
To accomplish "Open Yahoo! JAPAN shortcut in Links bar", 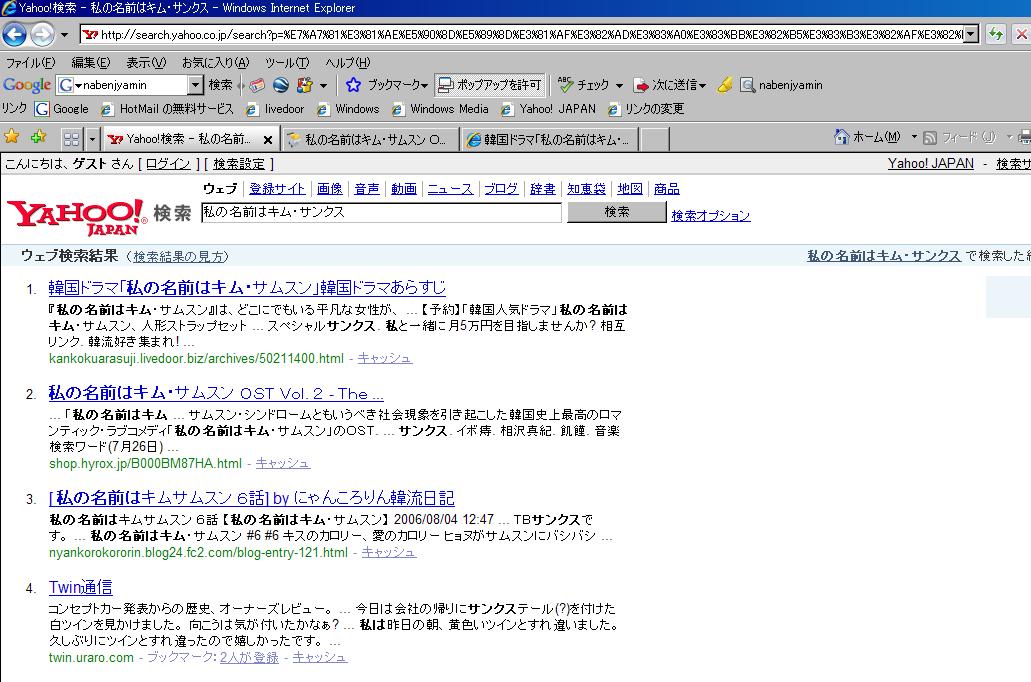I will 548,109.
